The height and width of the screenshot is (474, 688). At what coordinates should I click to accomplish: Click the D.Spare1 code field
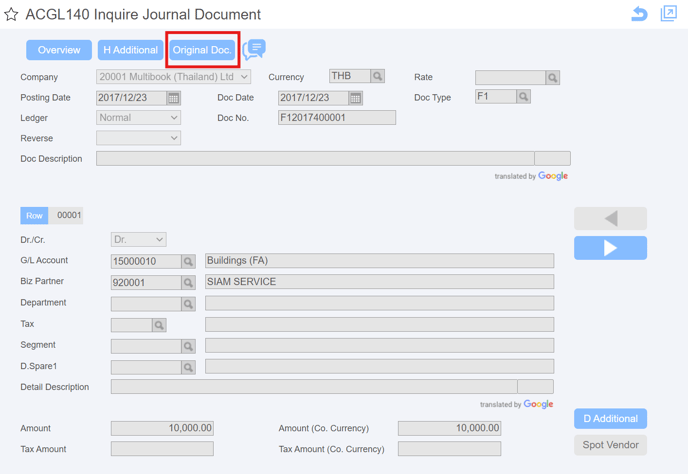pyautogui.click(x=146, y=367)
